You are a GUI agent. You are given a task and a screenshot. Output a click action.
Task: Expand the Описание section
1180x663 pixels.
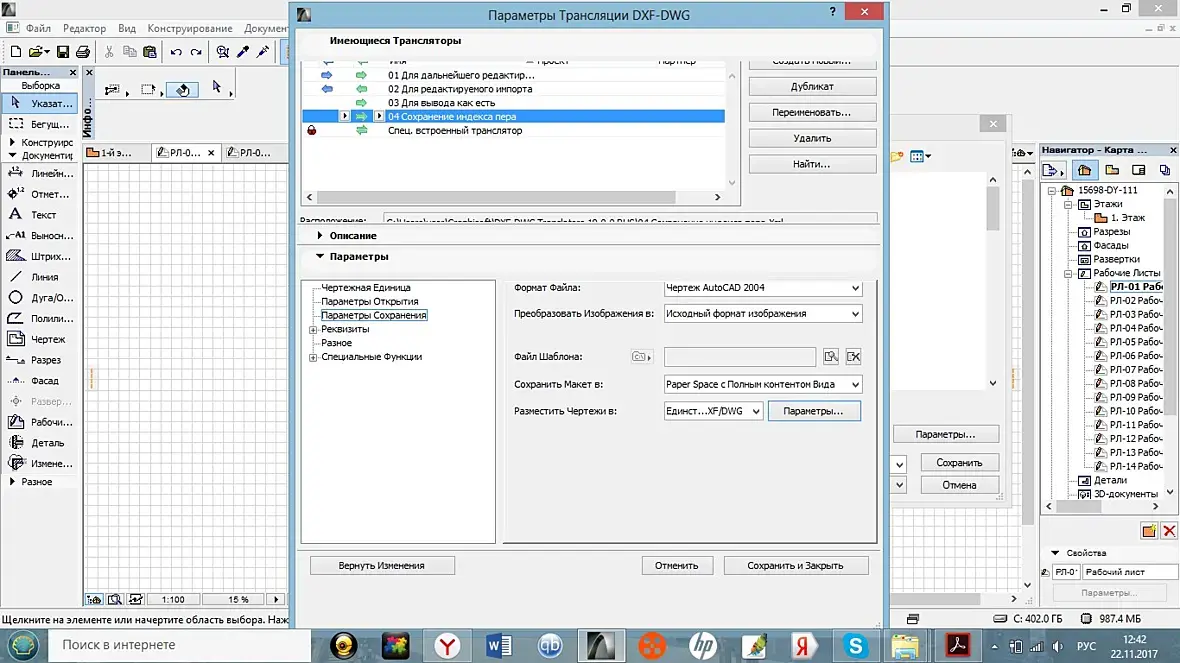(320, 236)
